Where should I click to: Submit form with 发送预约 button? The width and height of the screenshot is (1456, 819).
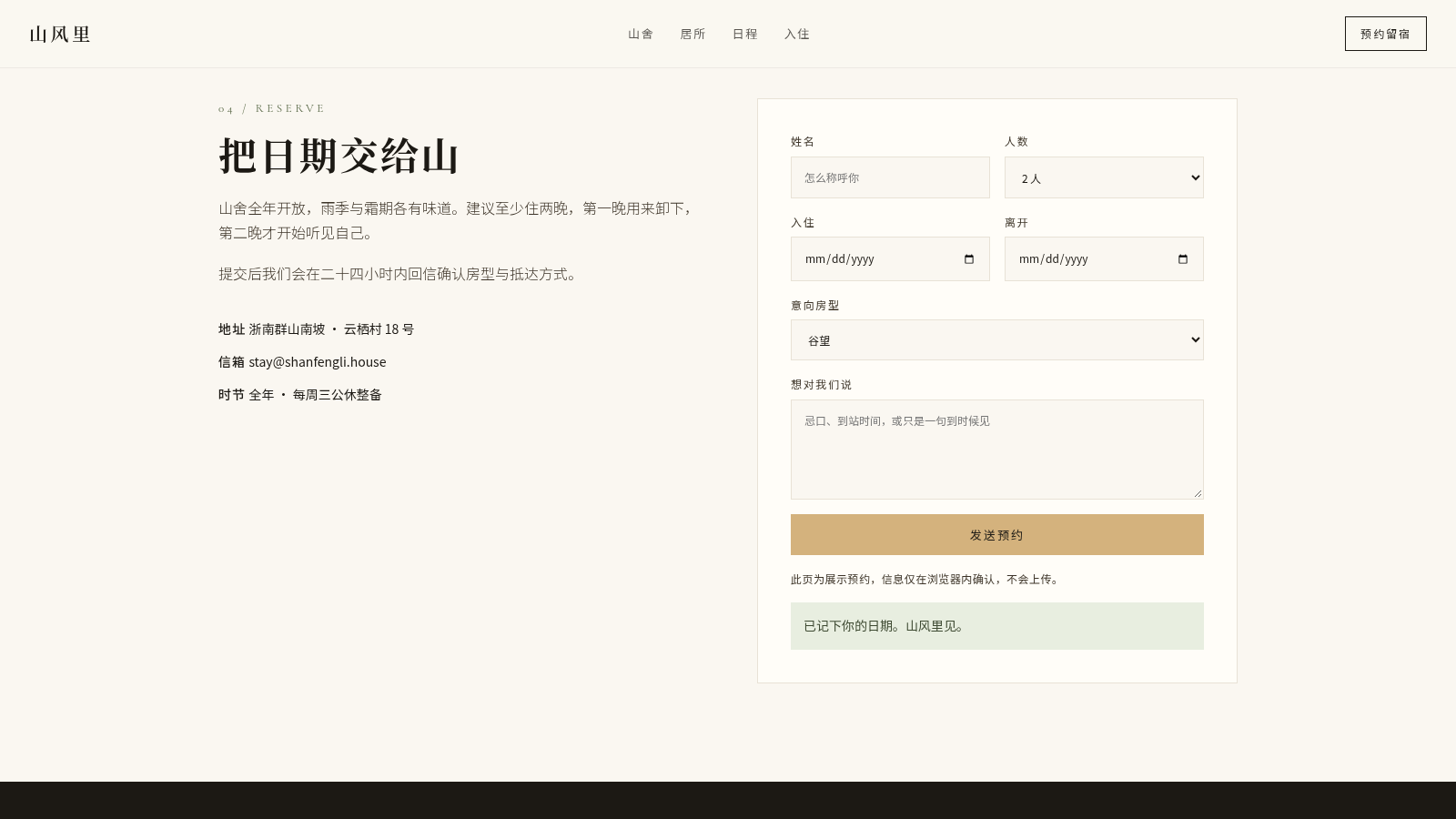pyautogui.click(x=997, y=535)
